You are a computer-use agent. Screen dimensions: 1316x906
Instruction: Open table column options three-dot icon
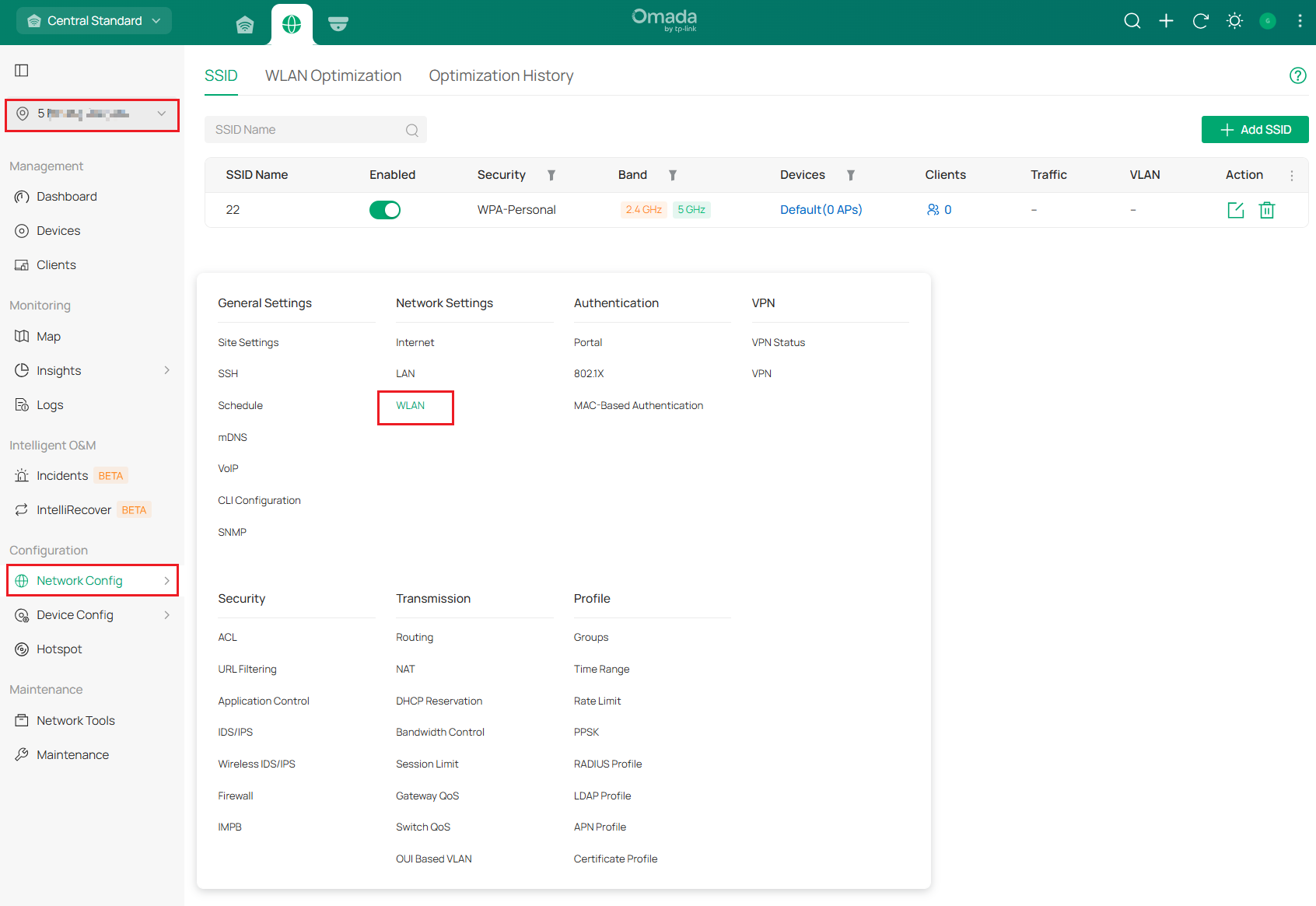tap(1292, 176)
